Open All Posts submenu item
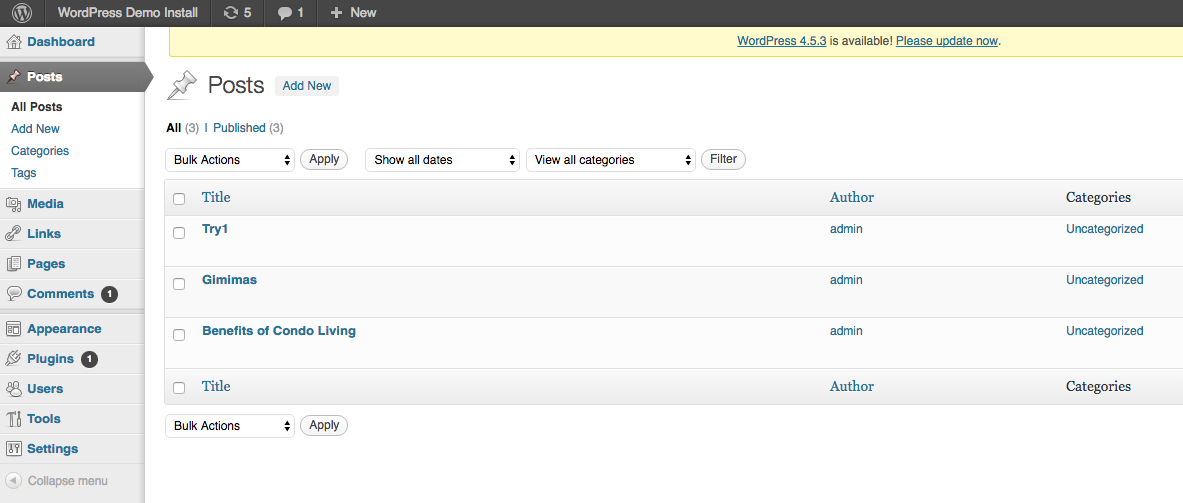 coord(37,107)
